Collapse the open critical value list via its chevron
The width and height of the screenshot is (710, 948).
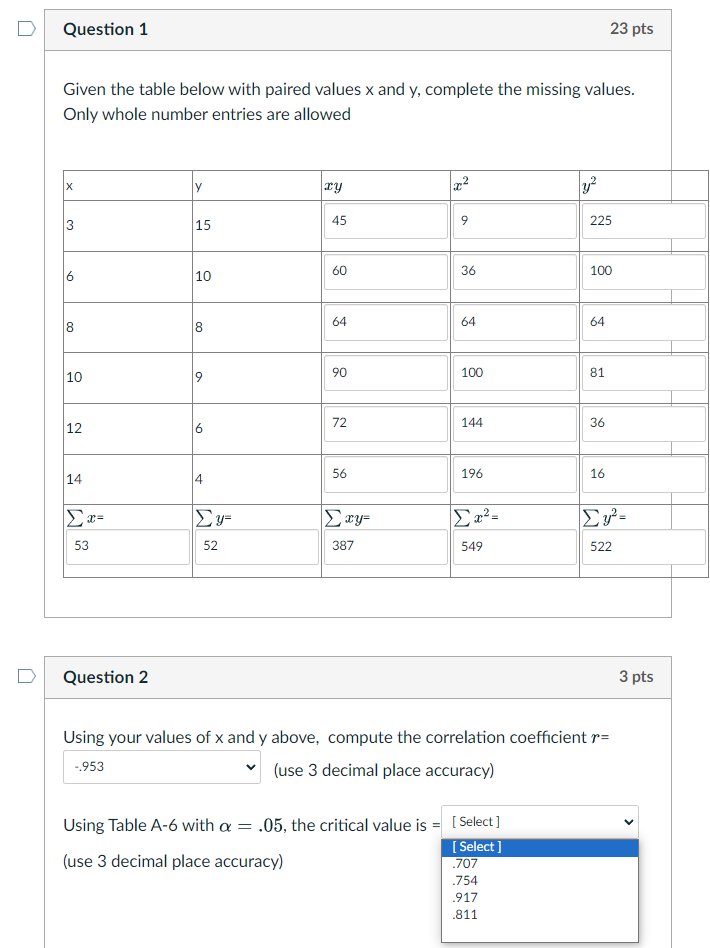click(x=626, y=821)
